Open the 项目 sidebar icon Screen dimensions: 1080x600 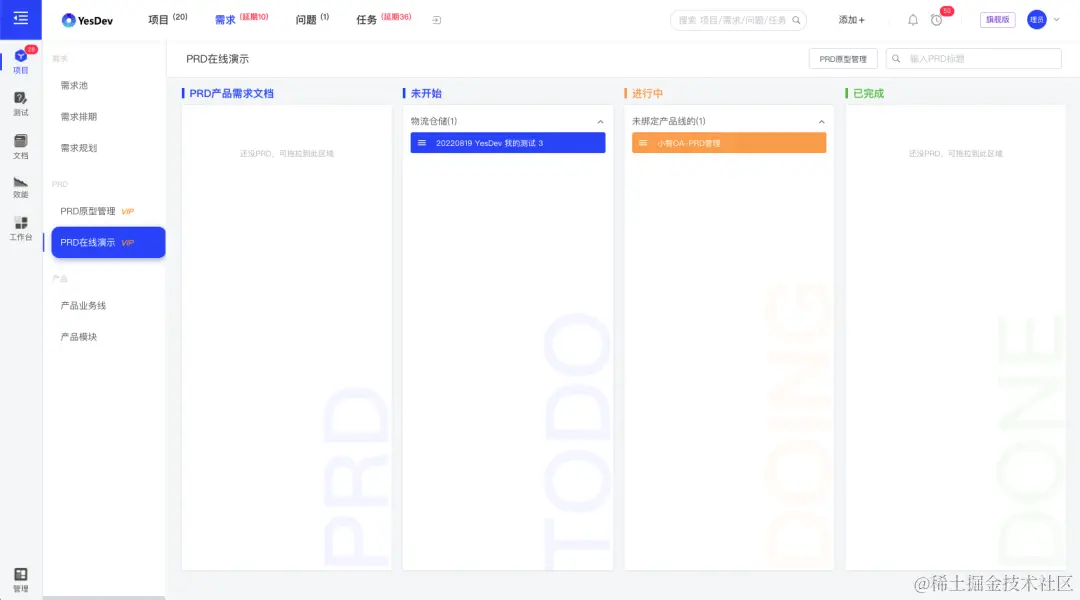(21, 61)
